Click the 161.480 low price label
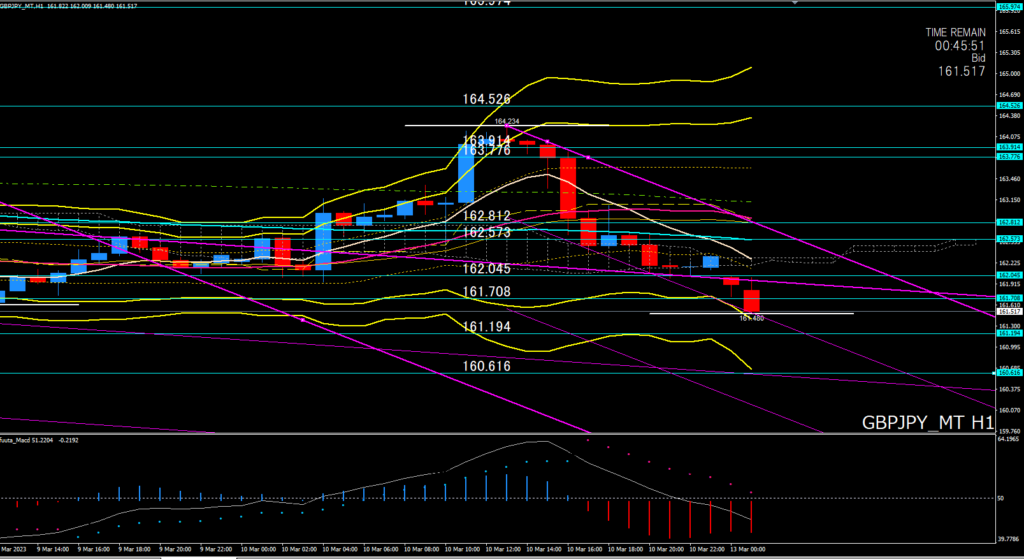 [751, 319]
